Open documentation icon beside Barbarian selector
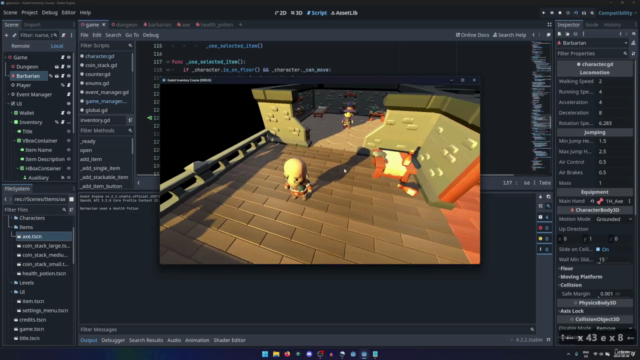This screenshot has width=640, height=360. 633,43
